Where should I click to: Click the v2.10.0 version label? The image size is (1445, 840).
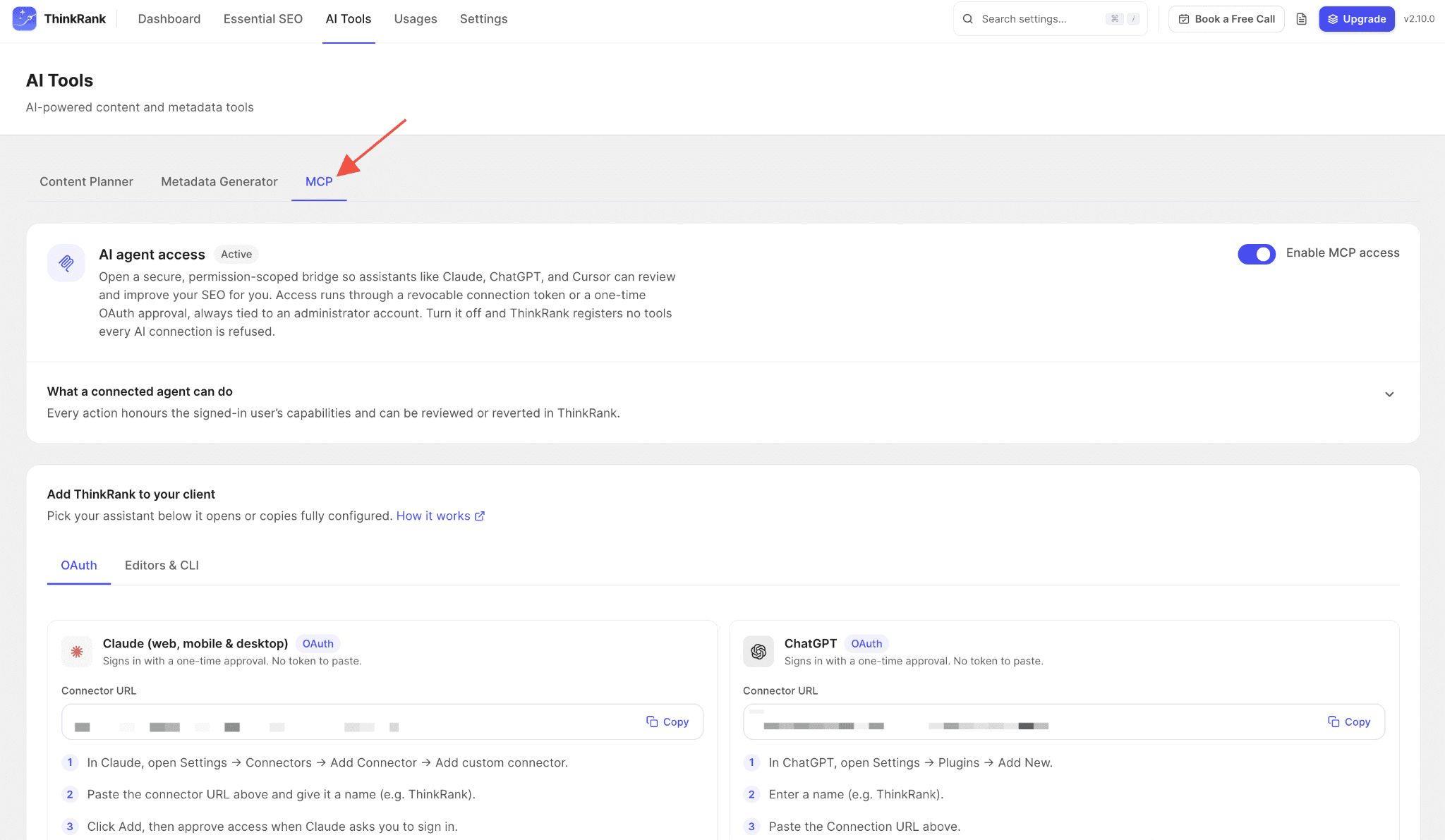(1419, 19)
